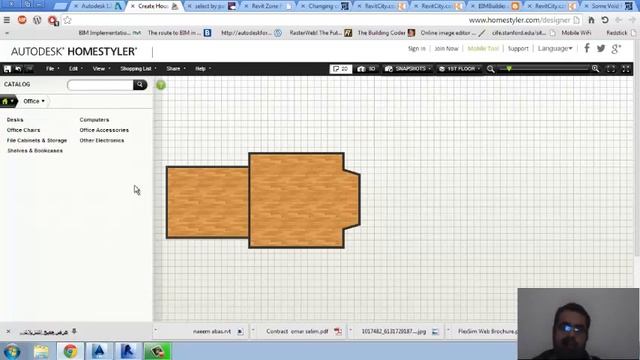Open File Explorer from the taskbar
Screen dimensions: 640x360
pyautogui.click(x=41, y=351)
